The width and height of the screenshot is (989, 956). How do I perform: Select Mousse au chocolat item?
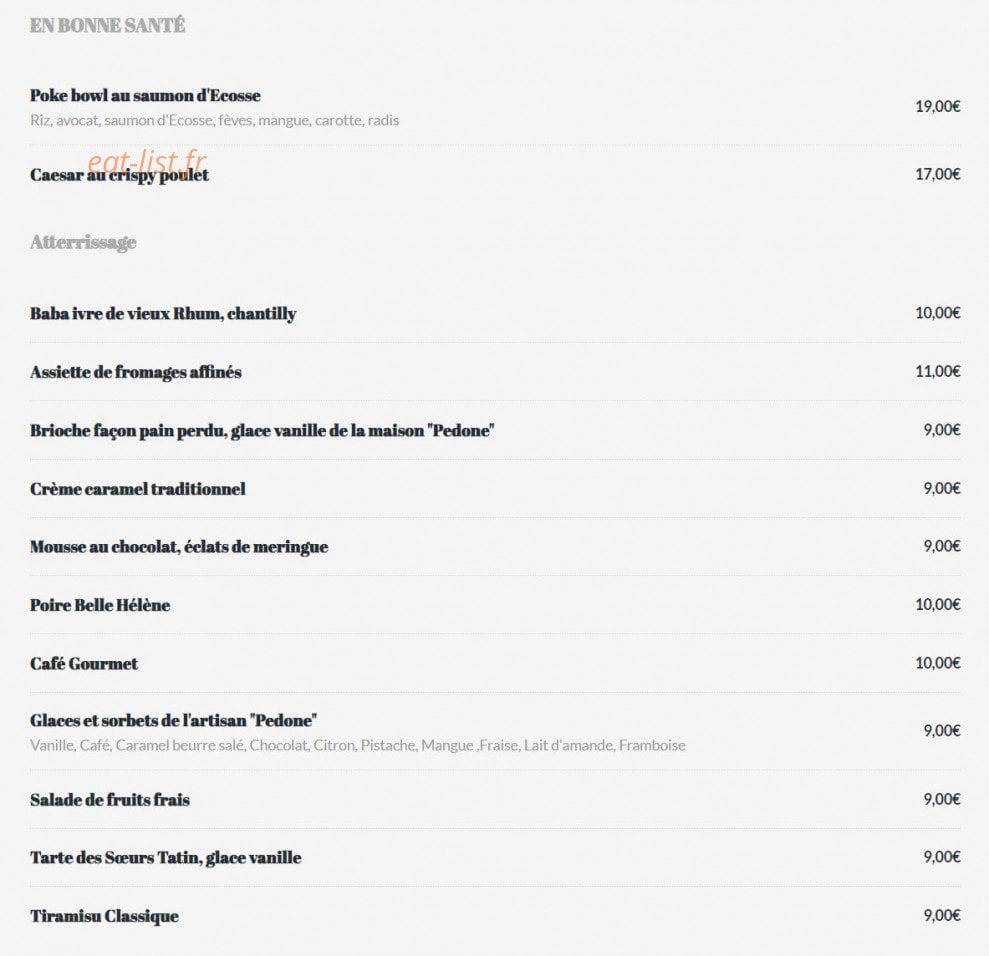point(179,547)
